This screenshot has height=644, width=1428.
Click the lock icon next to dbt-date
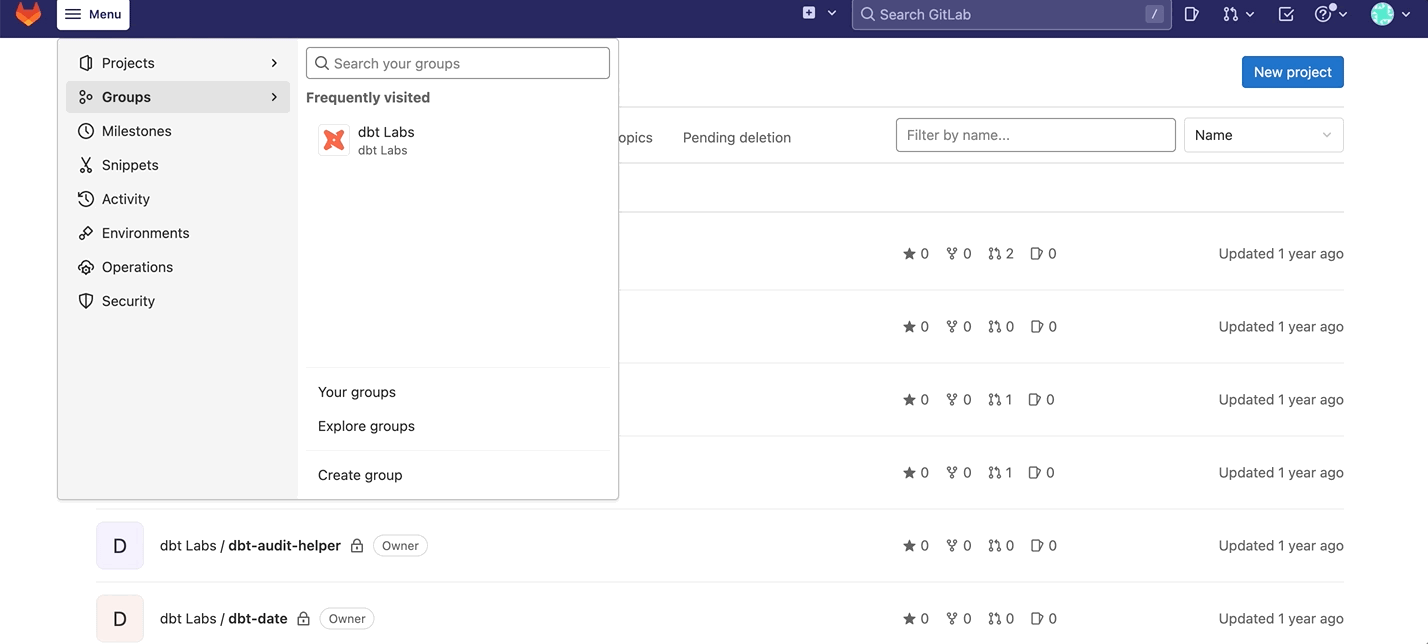click(306, 618)
